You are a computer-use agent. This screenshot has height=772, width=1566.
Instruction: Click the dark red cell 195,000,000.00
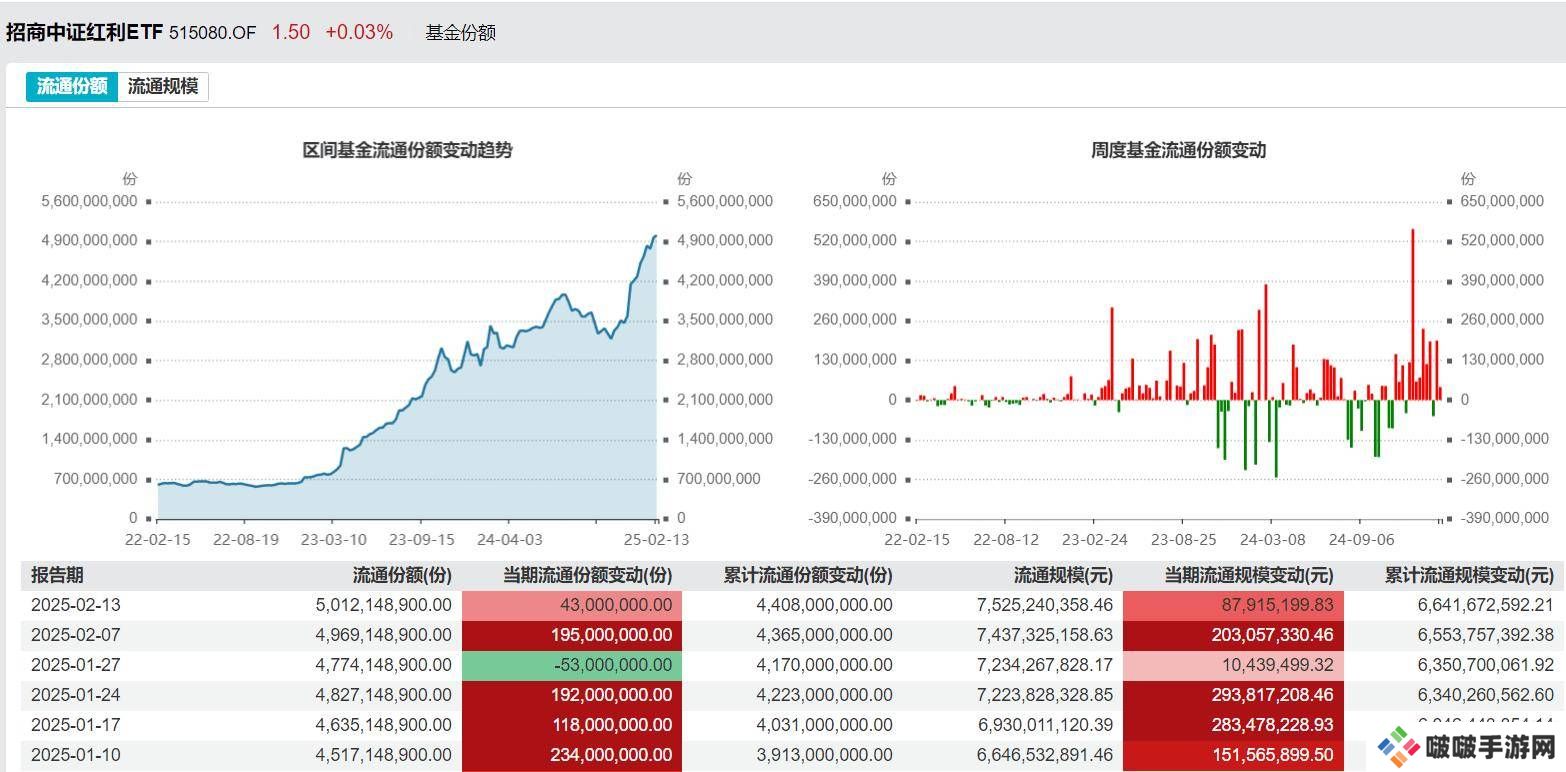(572, 635)
